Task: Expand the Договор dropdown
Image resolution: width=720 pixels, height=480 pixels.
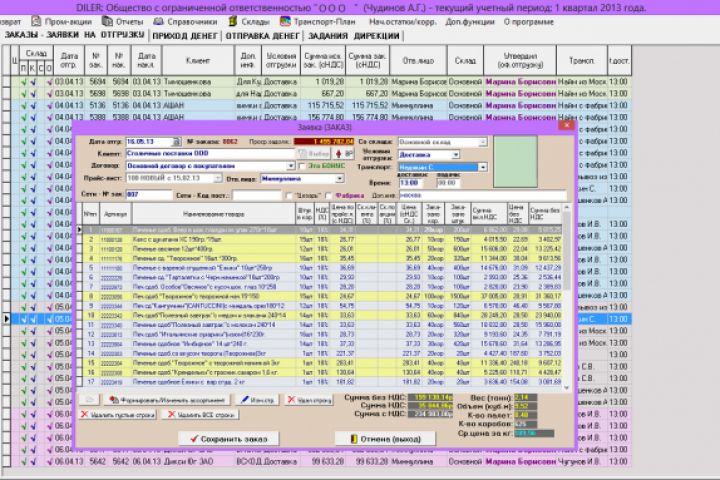Action: tap(291, 166)
